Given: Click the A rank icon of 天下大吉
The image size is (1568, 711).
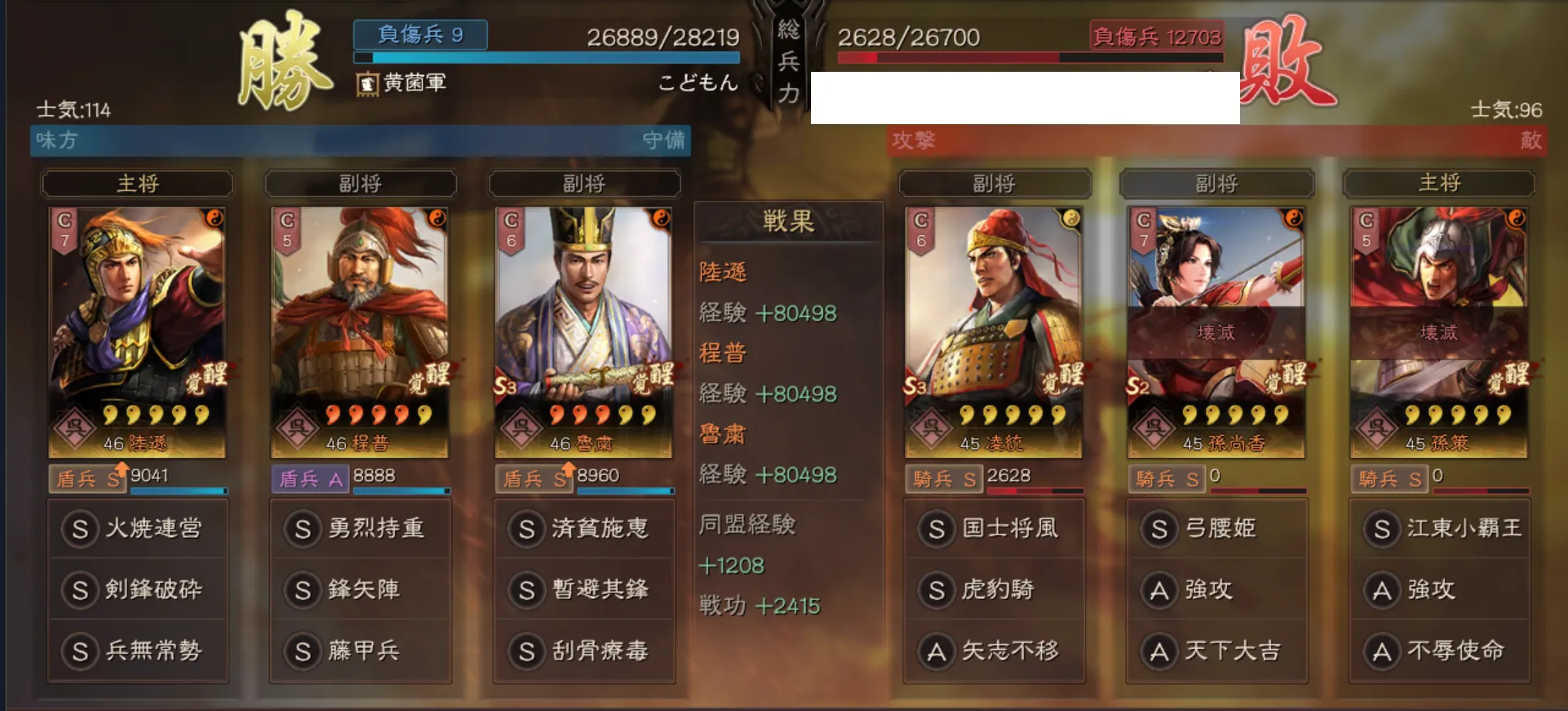Looking at the screenshot, I should [1158, 651].
